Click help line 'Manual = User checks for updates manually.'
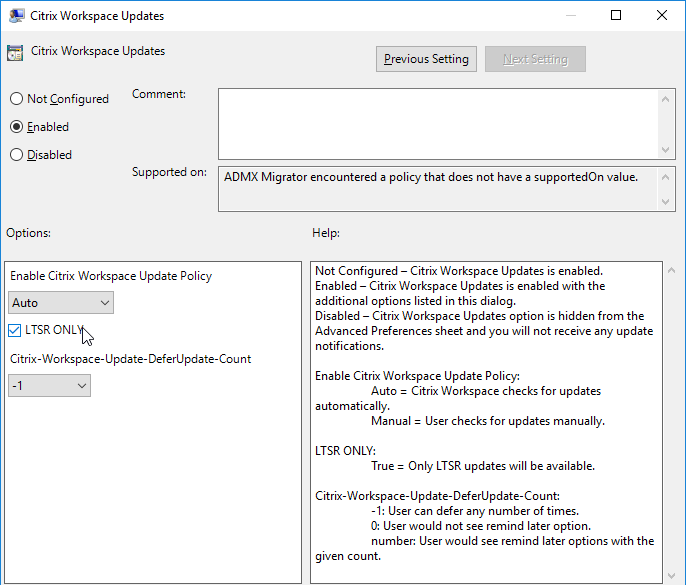 click(x=488, y=421)
